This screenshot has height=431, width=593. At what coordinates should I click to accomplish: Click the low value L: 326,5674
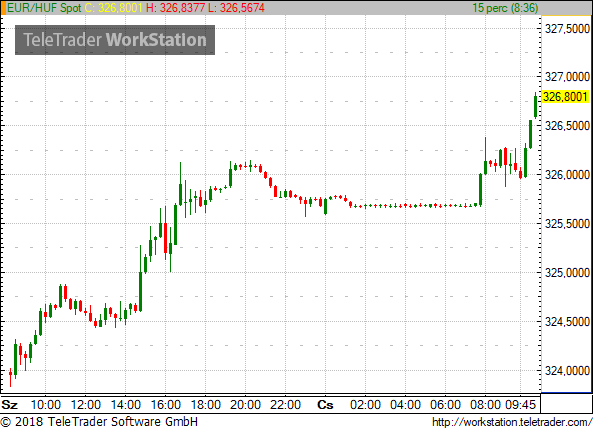[236, 8]
